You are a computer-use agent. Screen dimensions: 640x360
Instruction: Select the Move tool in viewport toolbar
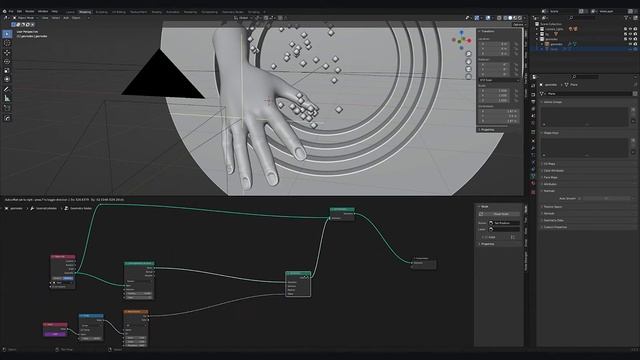tap(7, 53)
